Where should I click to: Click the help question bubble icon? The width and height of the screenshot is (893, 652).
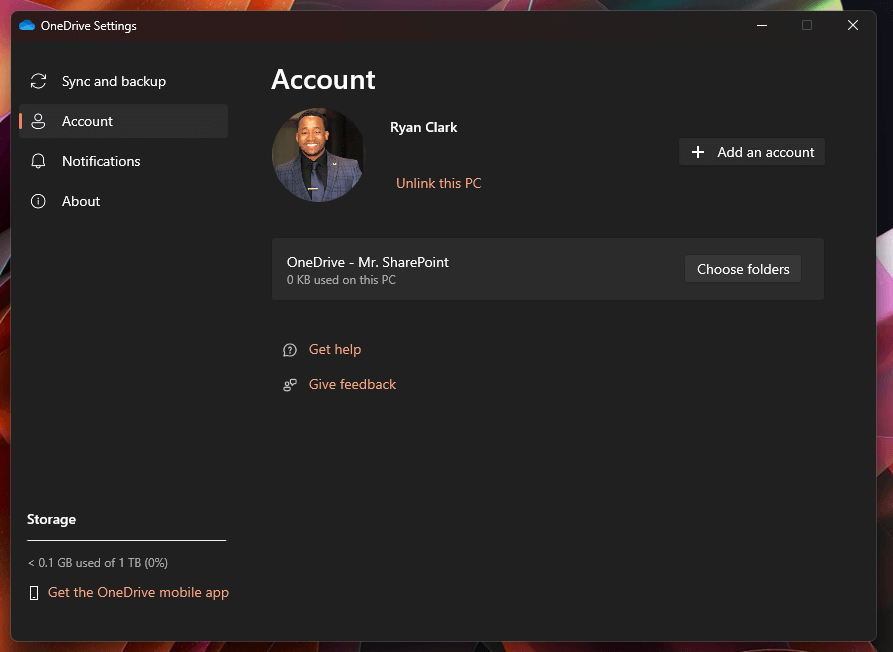[290, 350]
